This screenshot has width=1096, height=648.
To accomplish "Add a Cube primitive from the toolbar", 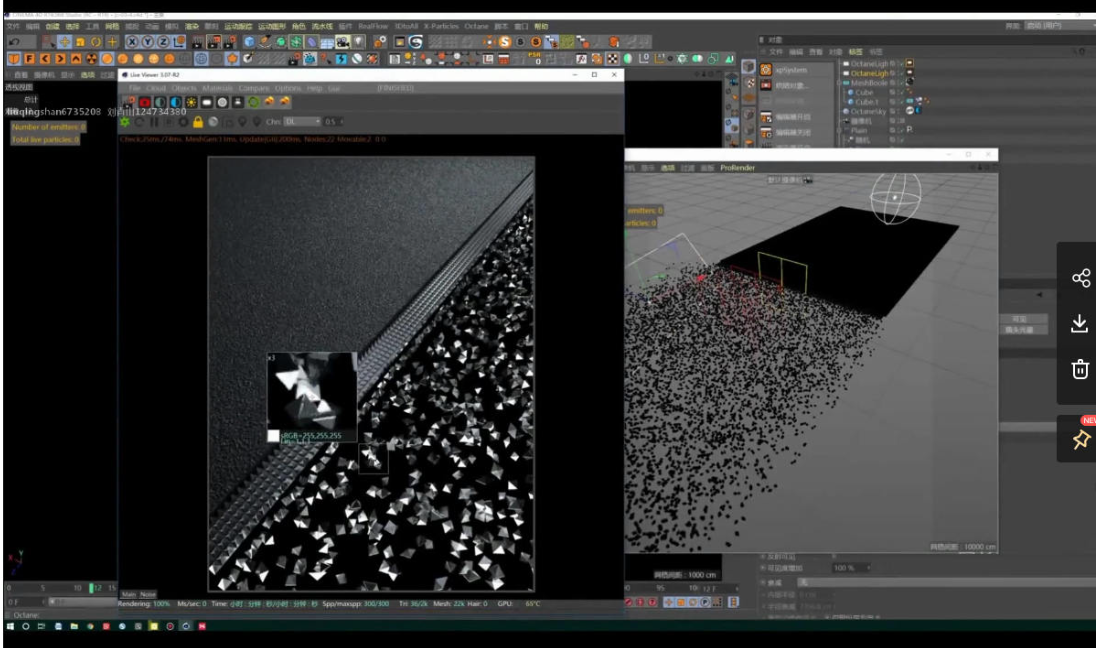I will point(248,42).
